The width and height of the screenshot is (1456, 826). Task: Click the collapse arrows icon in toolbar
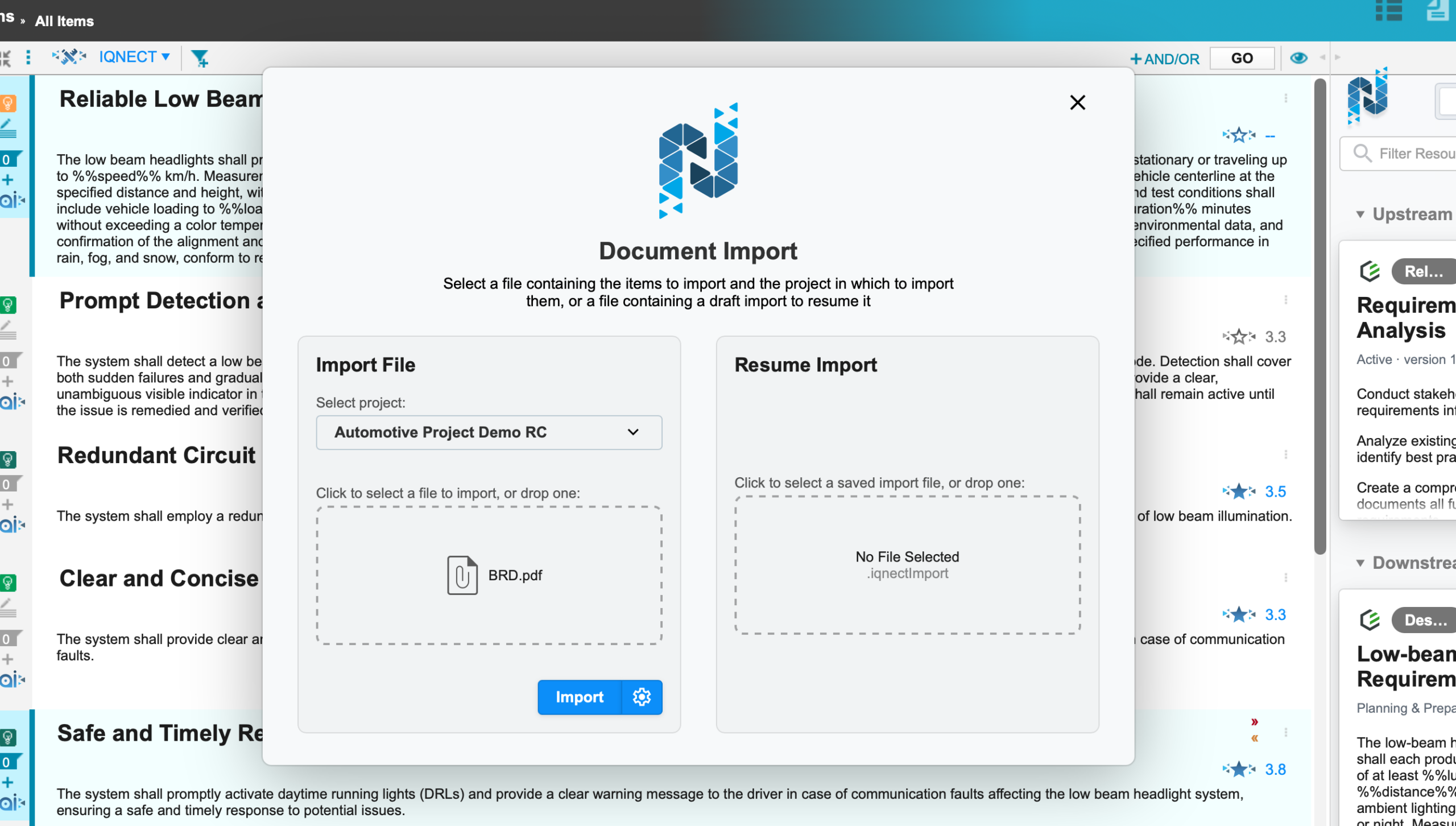pos(6,57)
